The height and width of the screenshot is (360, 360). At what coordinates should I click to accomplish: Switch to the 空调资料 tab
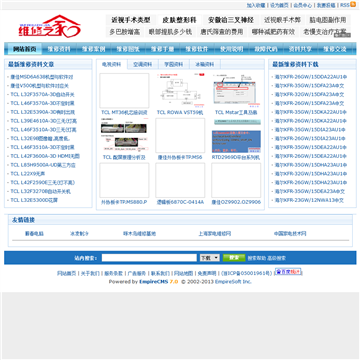143,64
